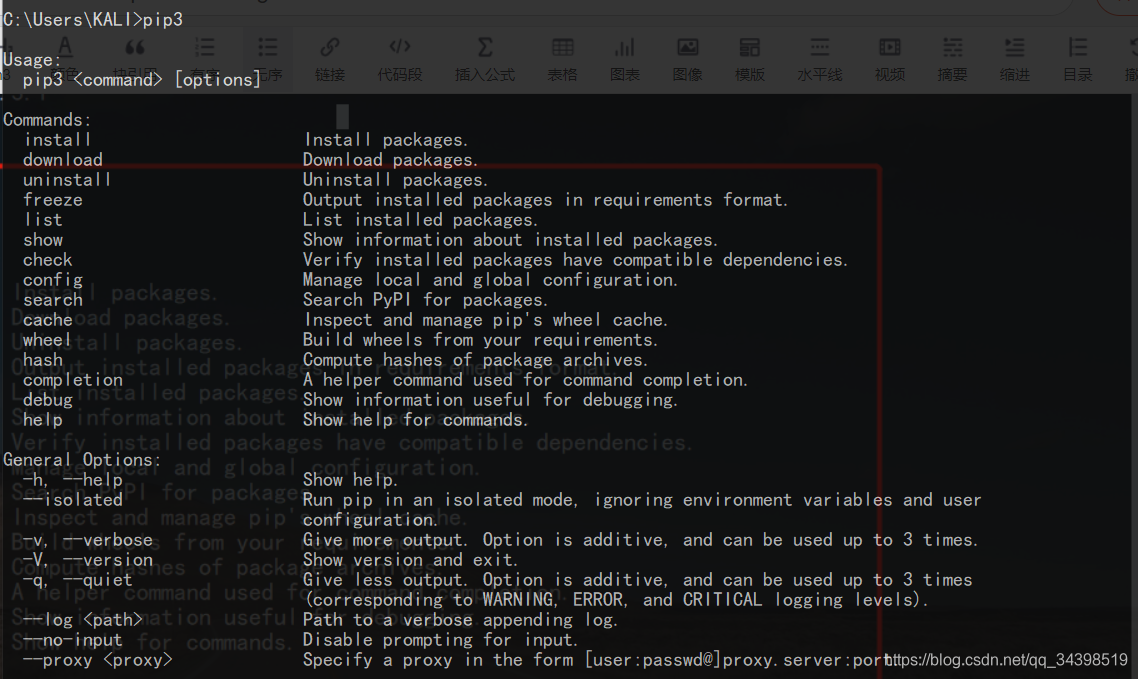Click the "freeze" command name

pyautogui.click(x=52, y=199)
